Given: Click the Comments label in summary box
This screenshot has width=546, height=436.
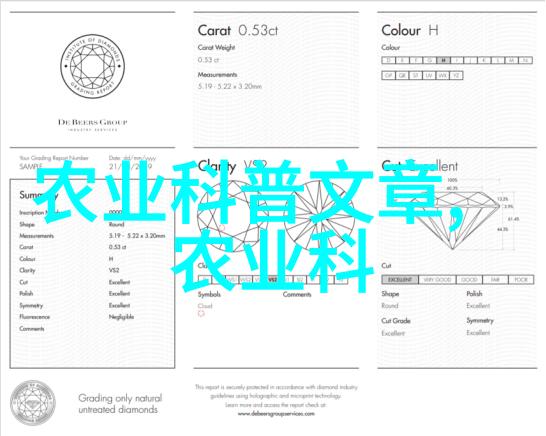Looking at the screenshot, I should point(32,328).
